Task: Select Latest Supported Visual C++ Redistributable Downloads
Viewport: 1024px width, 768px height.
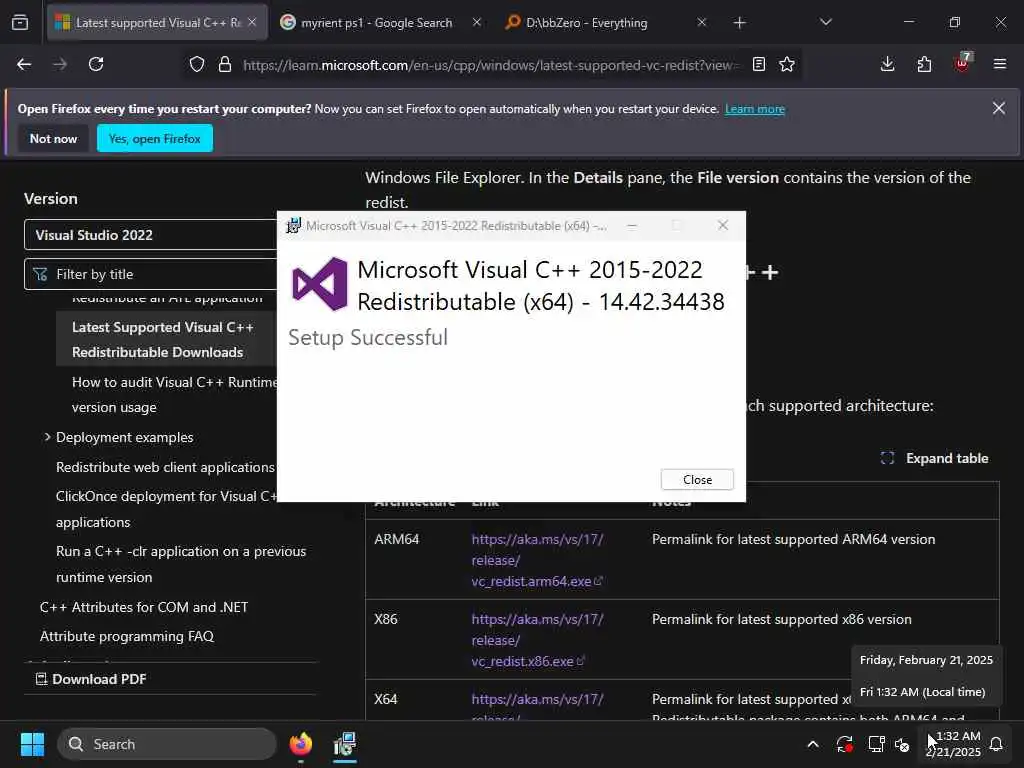Action: 163,340
